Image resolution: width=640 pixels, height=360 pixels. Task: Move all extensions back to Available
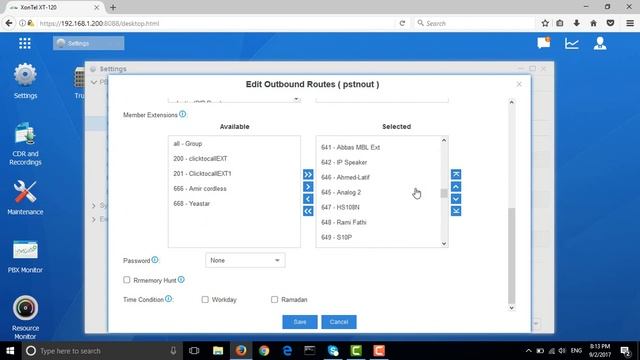pyautogui.click(x=308, y=211)
